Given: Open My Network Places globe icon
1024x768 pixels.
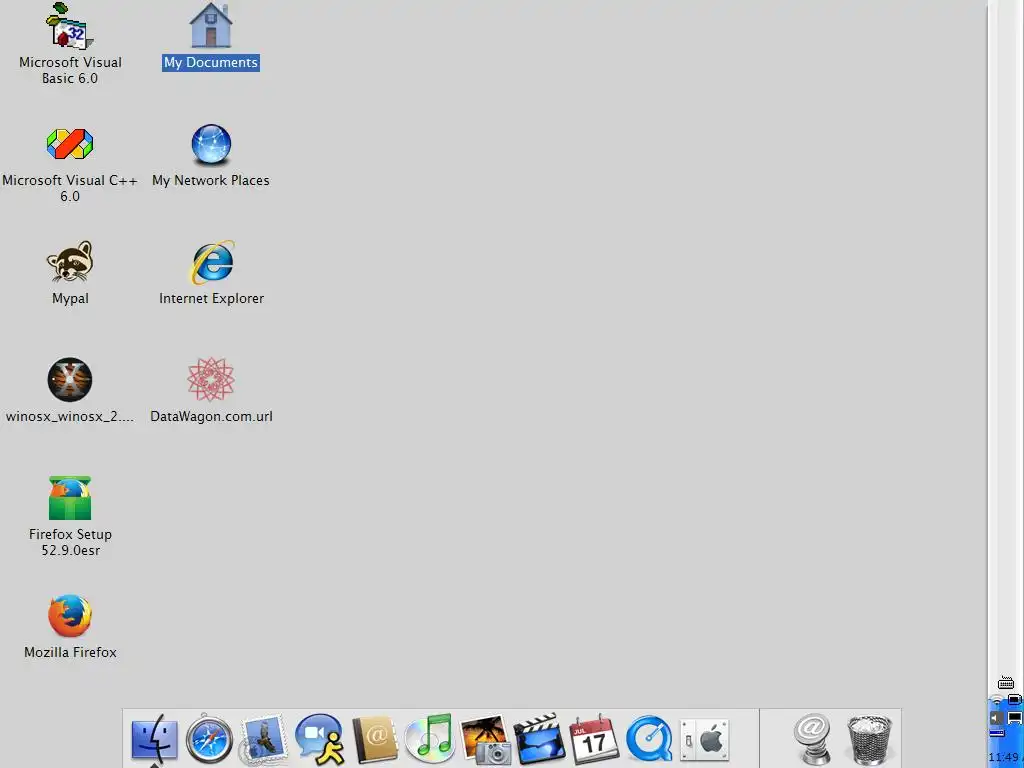Looking at the screenshot, I should [211, 144].
